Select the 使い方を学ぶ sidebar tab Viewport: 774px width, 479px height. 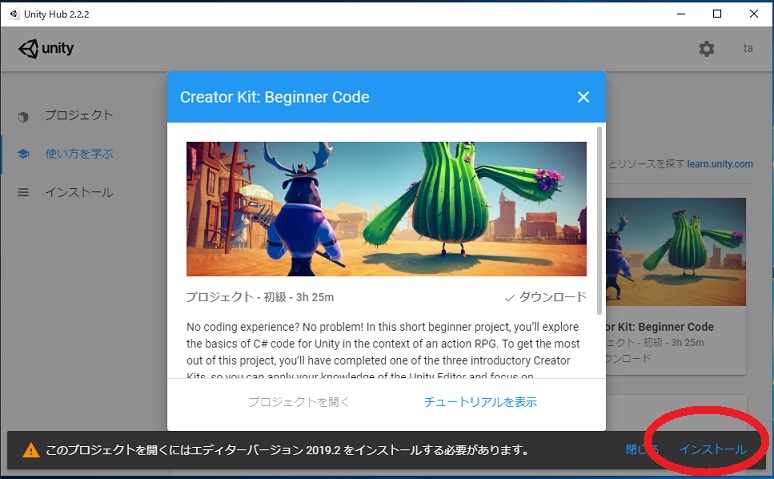point(79,154)
